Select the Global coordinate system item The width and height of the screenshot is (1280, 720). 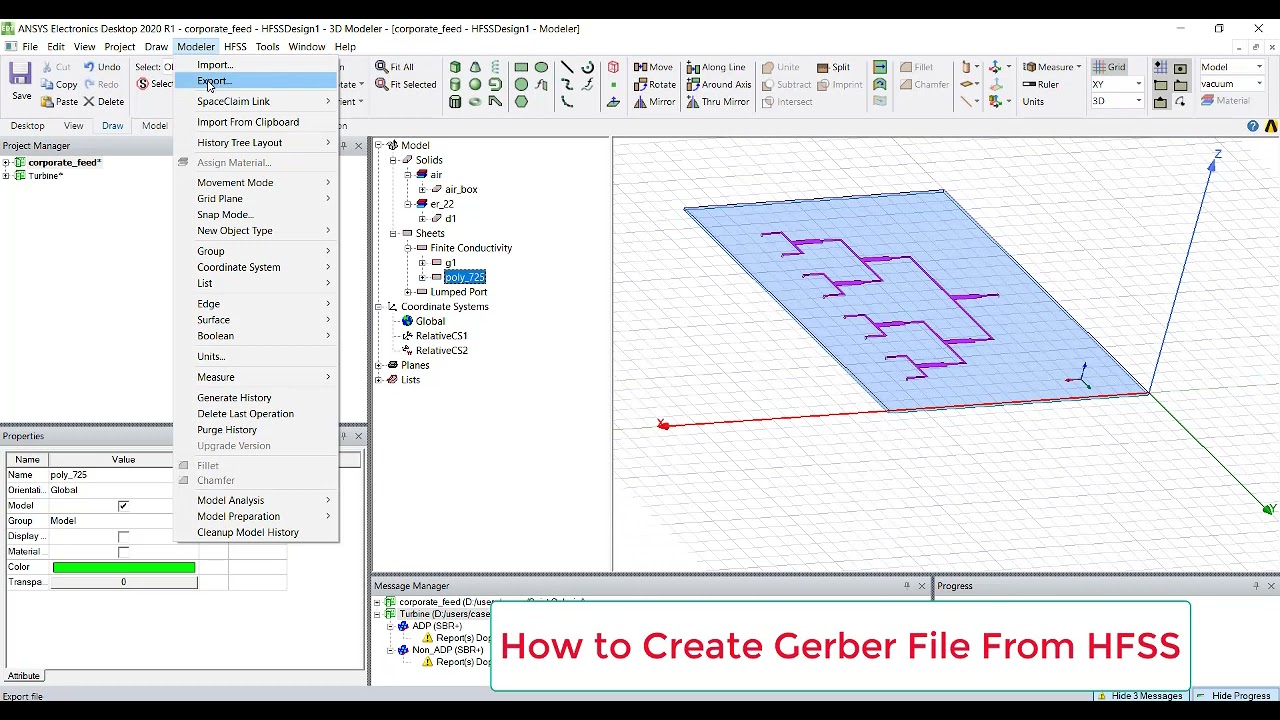tap(430, 321)
